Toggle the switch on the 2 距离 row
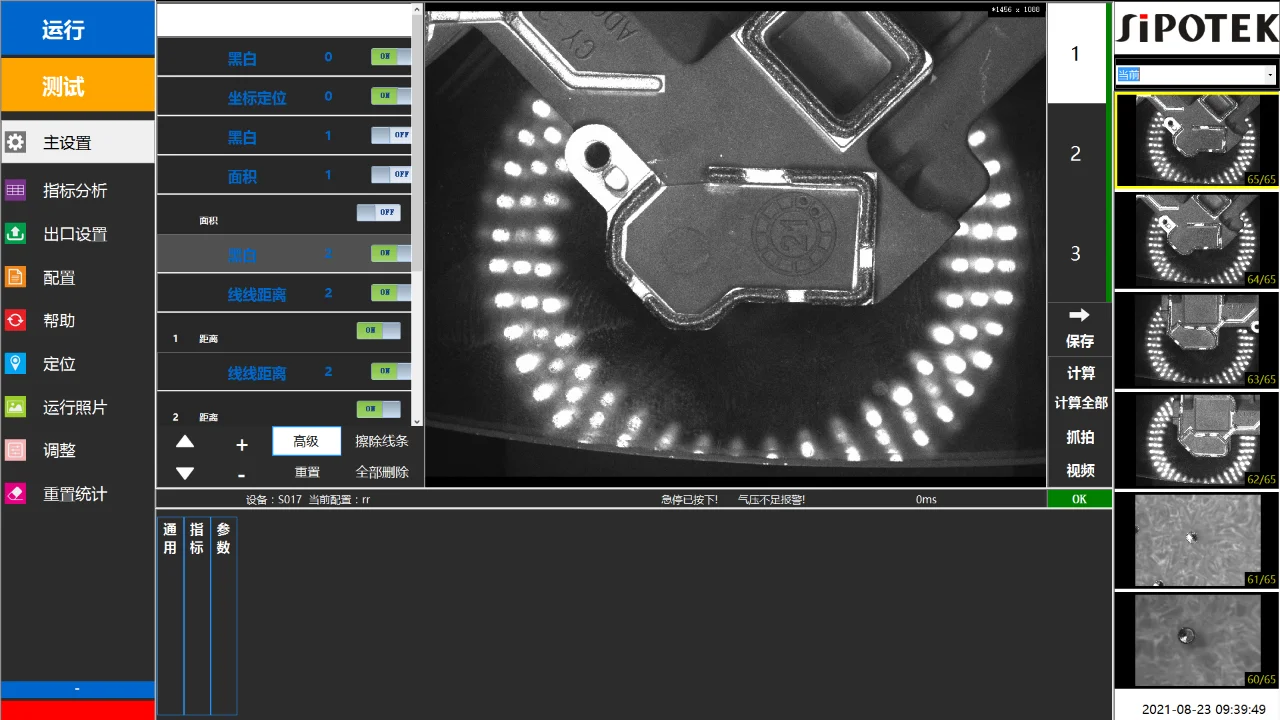Screen dimensions: 1280x720 pos(378,409)
